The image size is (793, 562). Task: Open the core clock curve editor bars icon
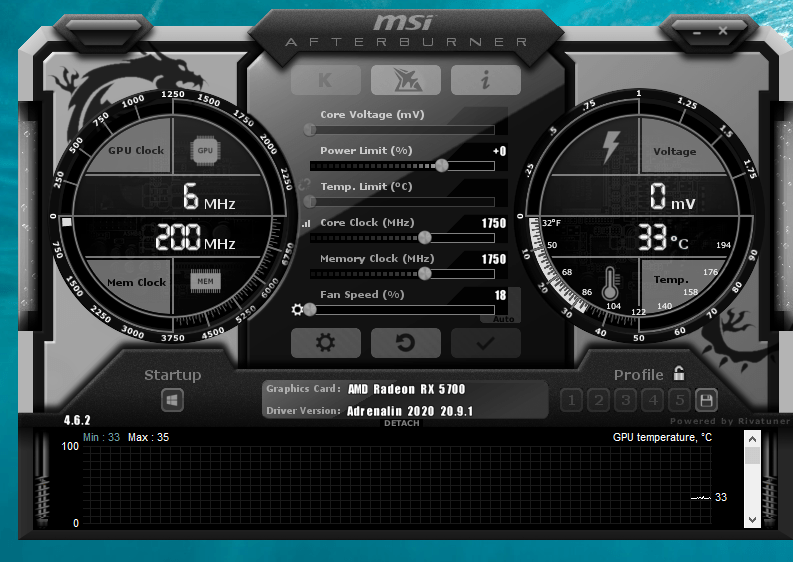tap(306, 223)
